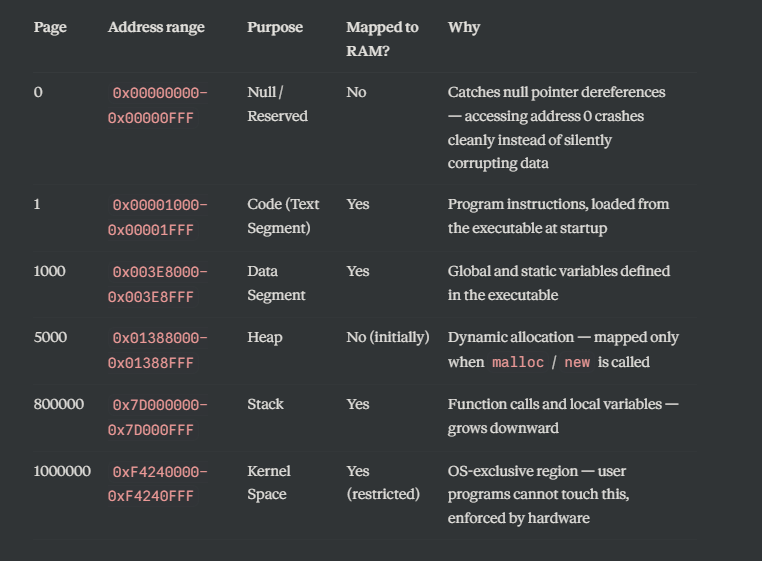762x561 pixels.
Task: Click the Purpose column header
Action: 275,27
